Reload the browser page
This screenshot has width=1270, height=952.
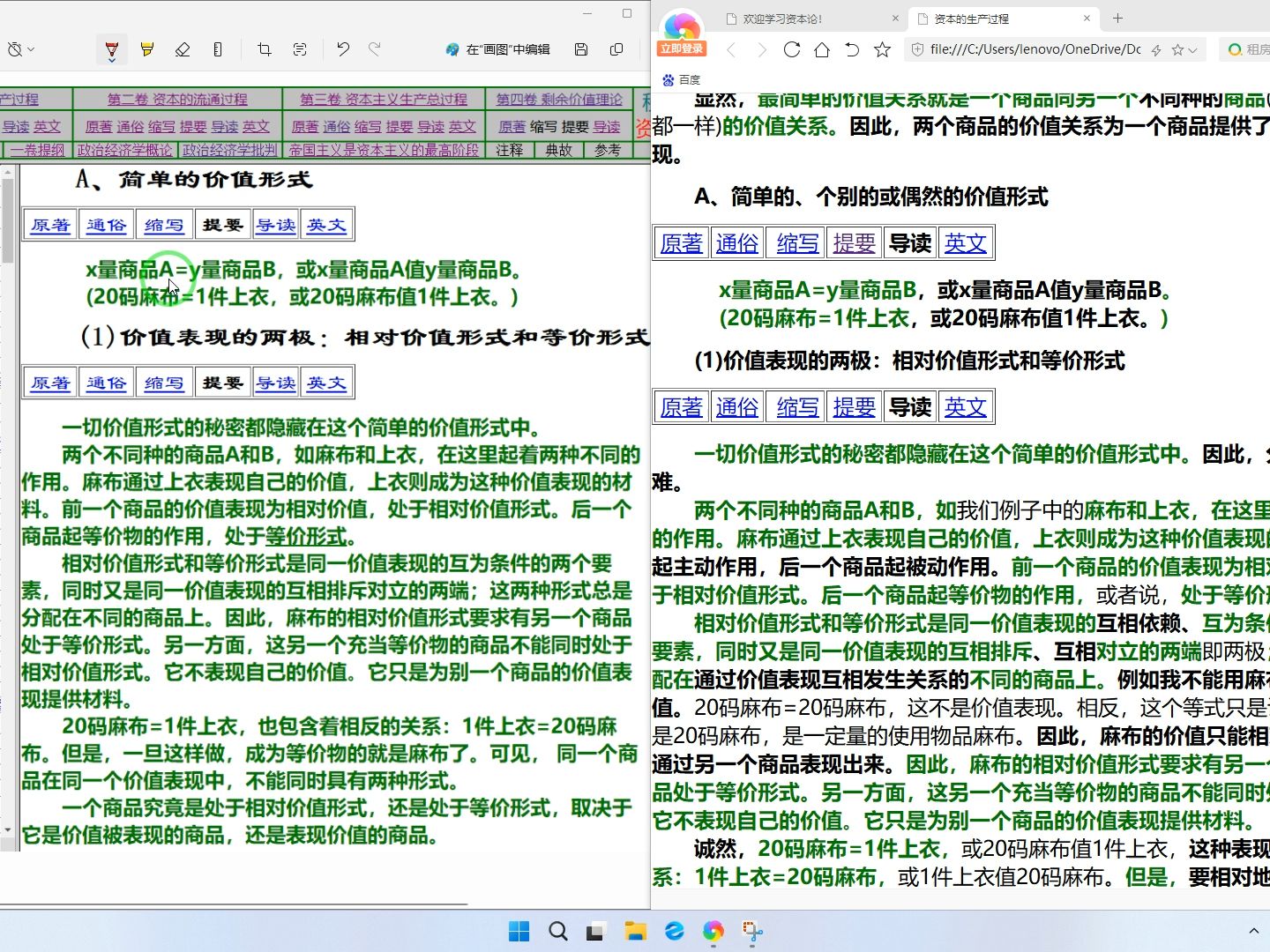(x=792, y=49)
